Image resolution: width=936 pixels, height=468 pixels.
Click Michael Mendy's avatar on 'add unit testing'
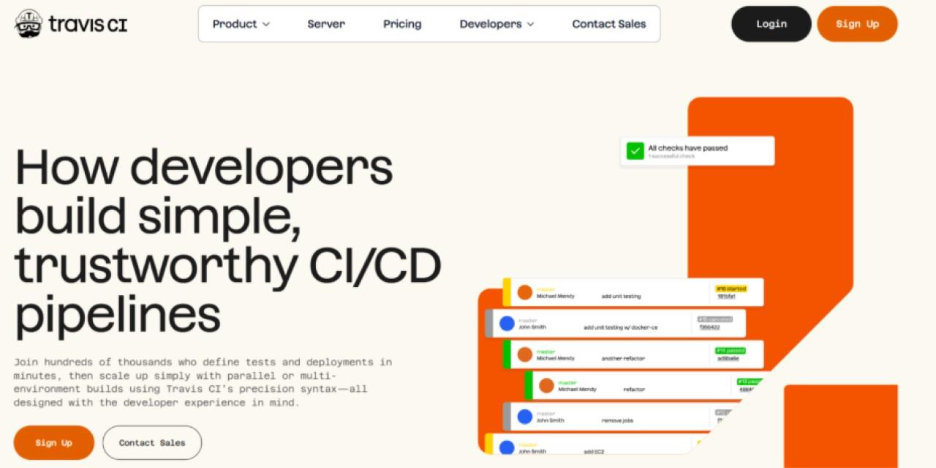525,293
